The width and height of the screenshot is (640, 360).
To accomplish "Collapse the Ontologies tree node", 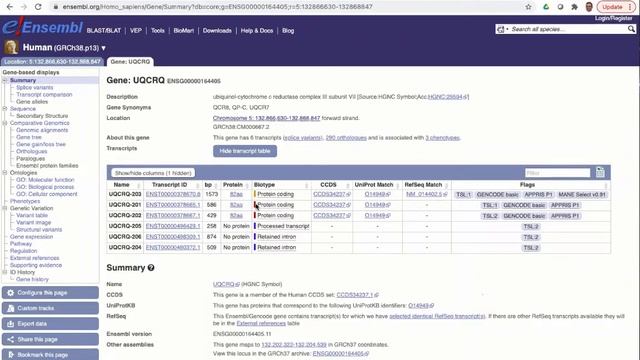I will point(5,173).
